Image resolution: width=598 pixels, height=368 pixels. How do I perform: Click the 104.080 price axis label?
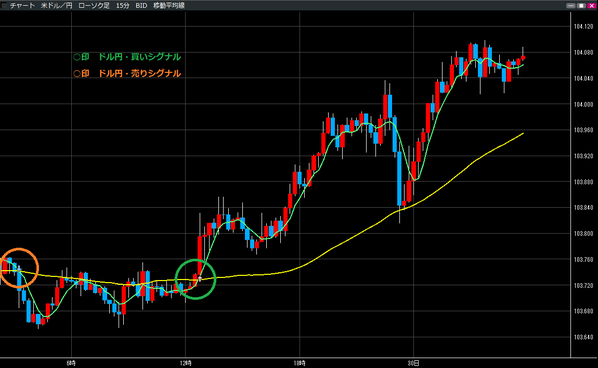coord(584,53)
